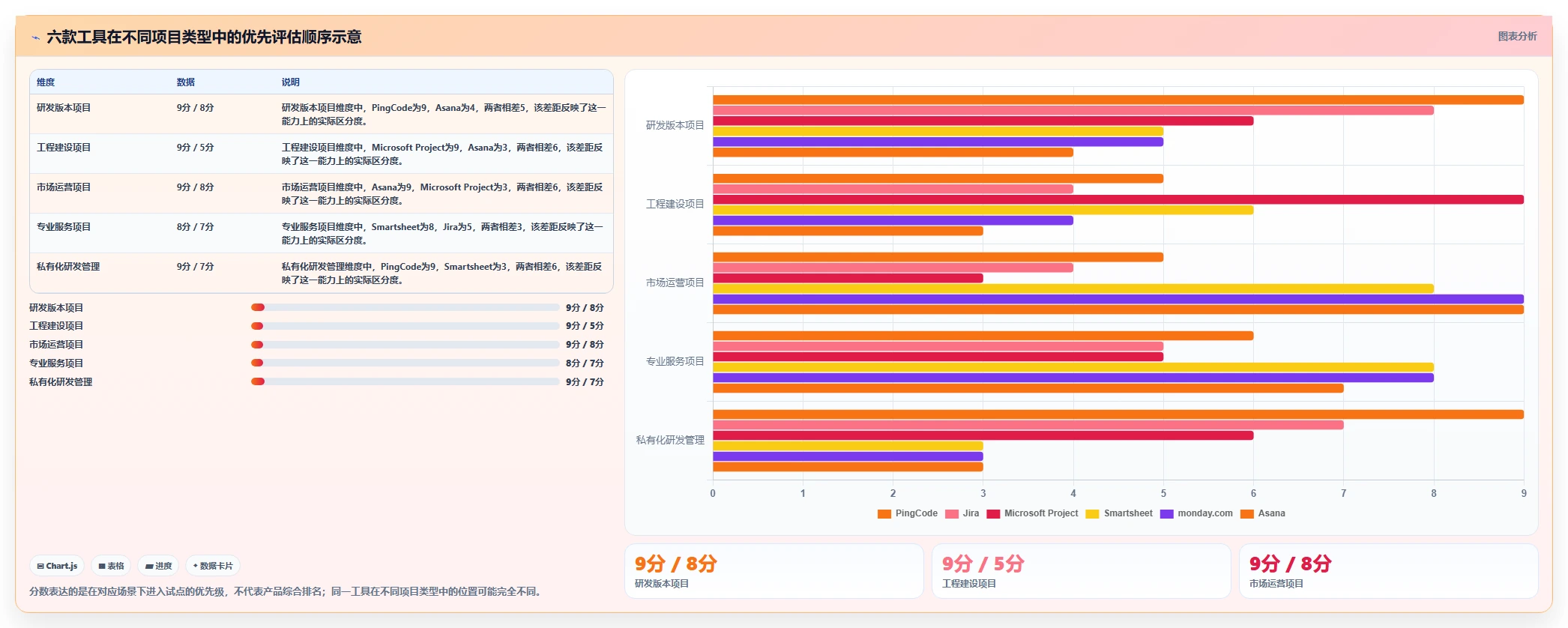Click the 专业服务项目 description mentioning Smartsheet为8
This screenshot has height=628, width=1568.
coord(442,234)
